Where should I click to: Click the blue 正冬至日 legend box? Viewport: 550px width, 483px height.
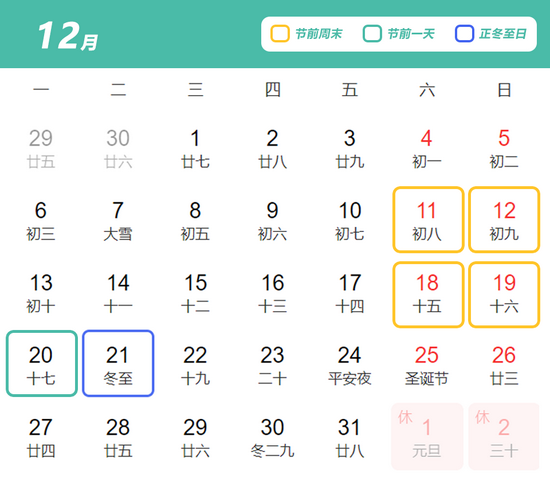(x=464, y=34)
